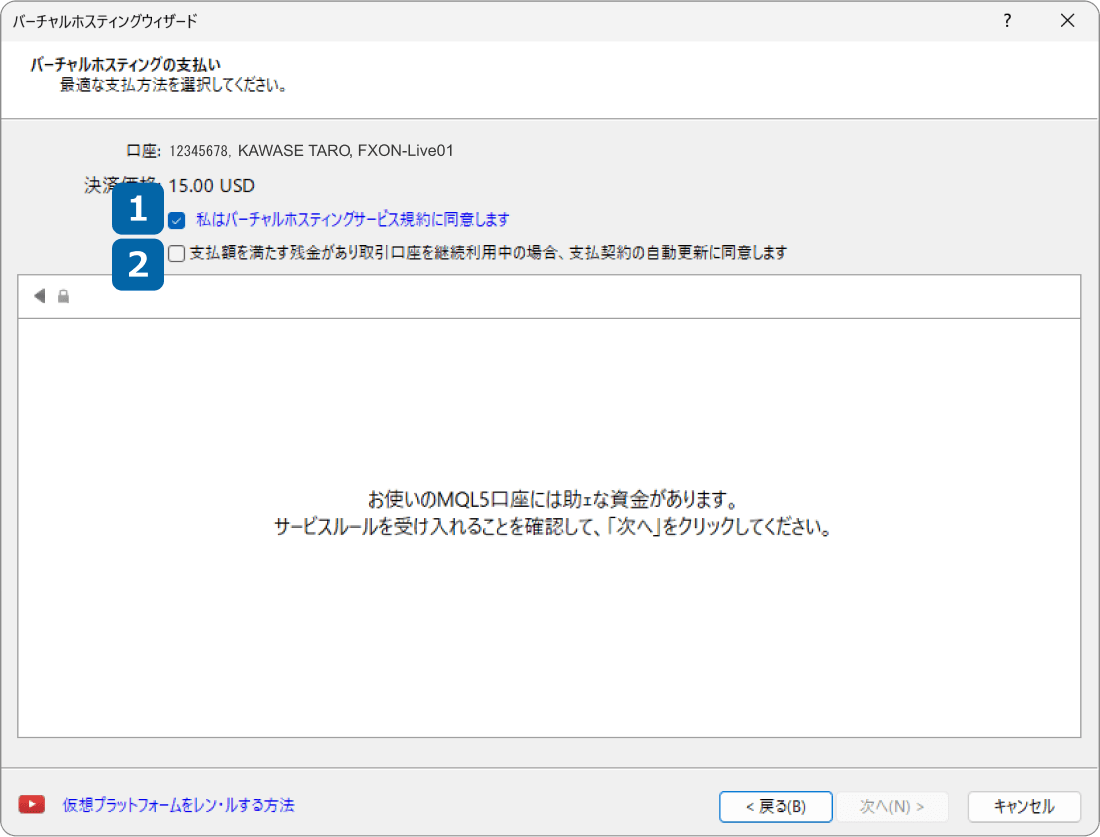Enable automatic renewal of payment agreement

(x=177, y=253)
